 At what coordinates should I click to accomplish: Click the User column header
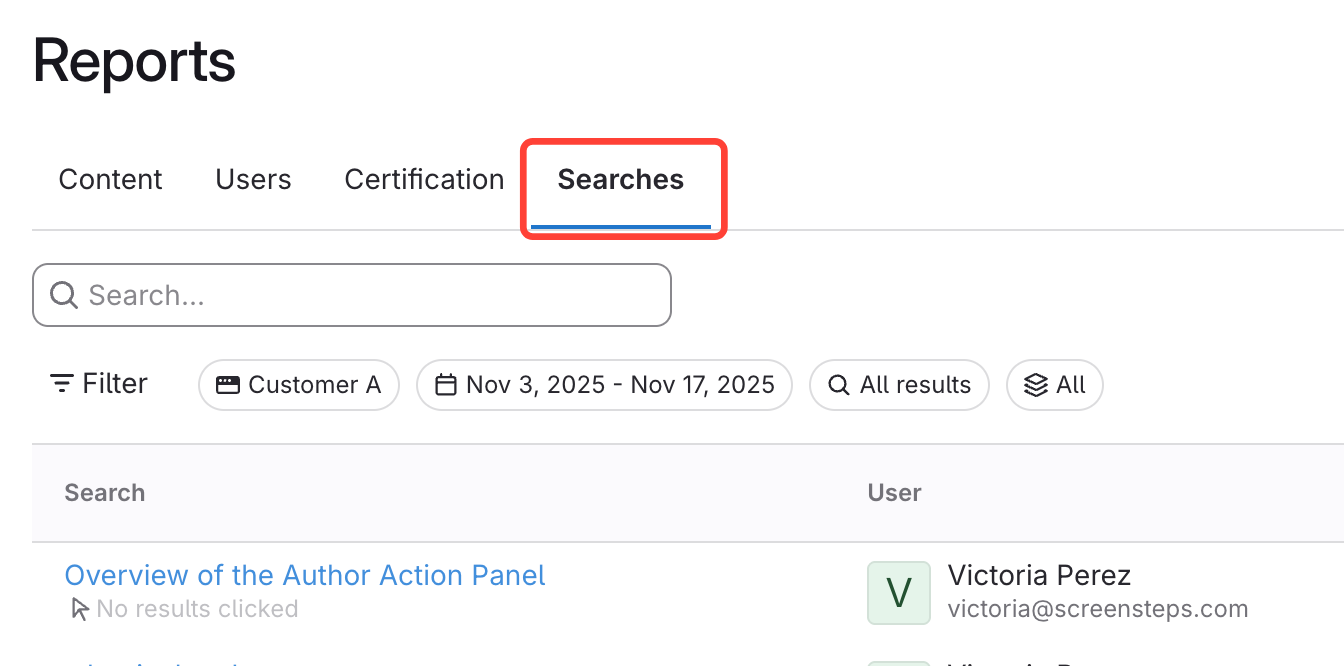894,493
